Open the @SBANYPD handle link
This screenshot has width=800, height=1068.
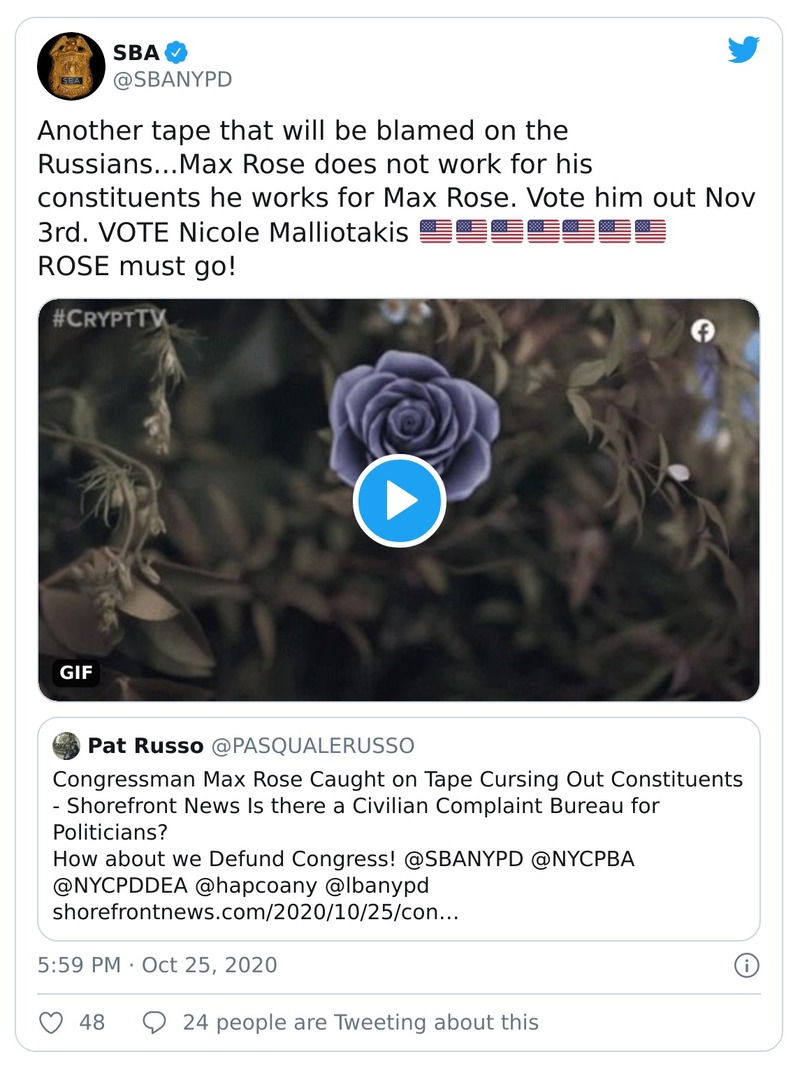(x=172, y=80)
